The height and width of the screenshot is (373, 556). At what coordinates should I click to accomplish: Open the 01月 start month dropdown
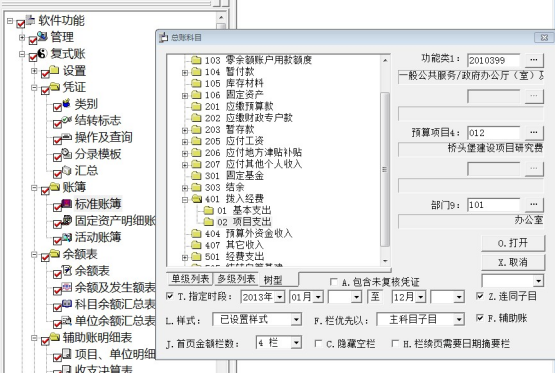click(x=318, y=296)
